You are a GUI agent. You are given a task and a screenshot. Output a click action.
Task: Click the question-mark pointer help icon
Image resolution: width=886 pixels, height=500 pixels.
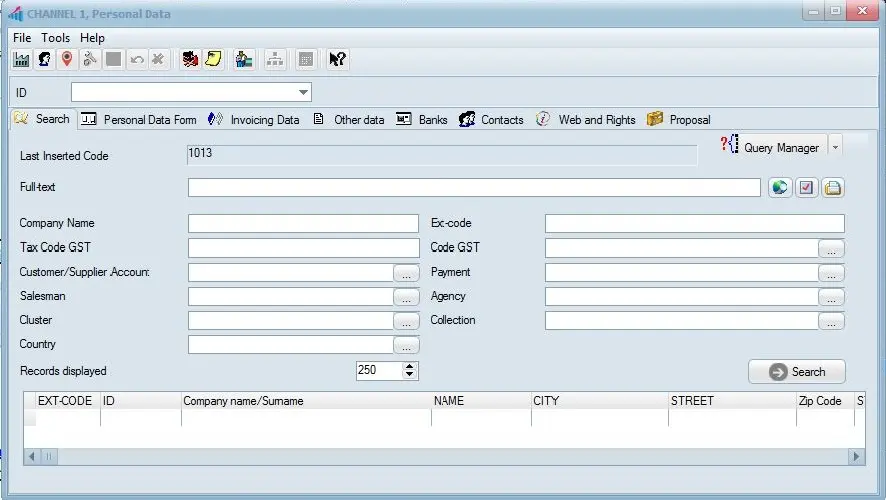pos(338,60)
